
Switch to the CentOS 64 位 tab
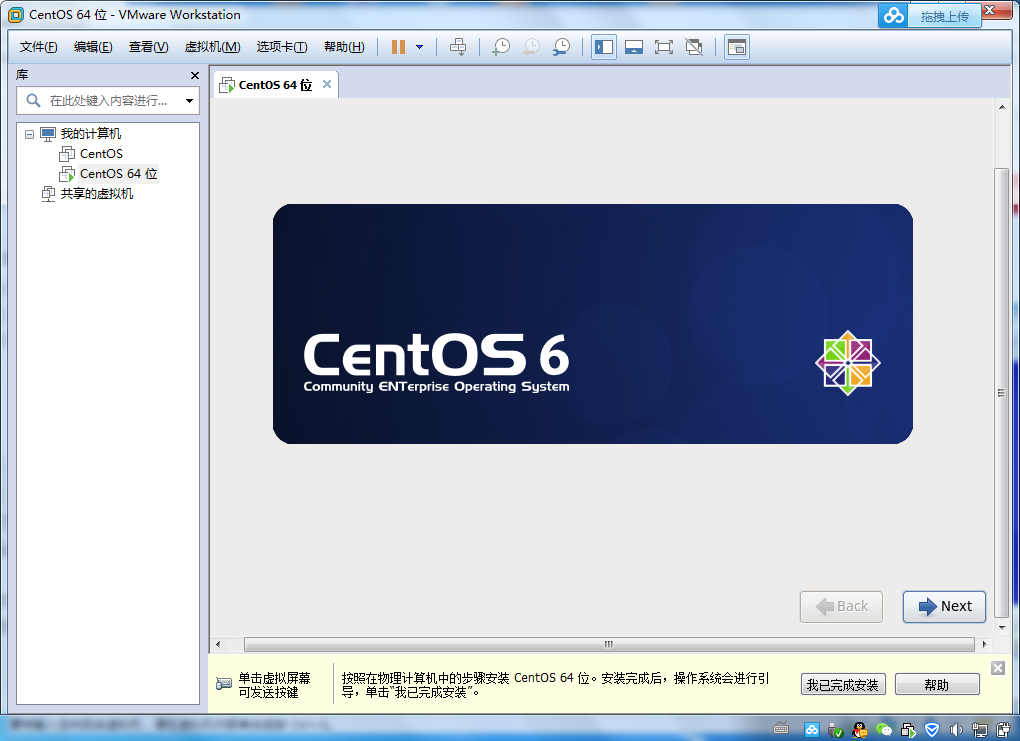[275, 85]
